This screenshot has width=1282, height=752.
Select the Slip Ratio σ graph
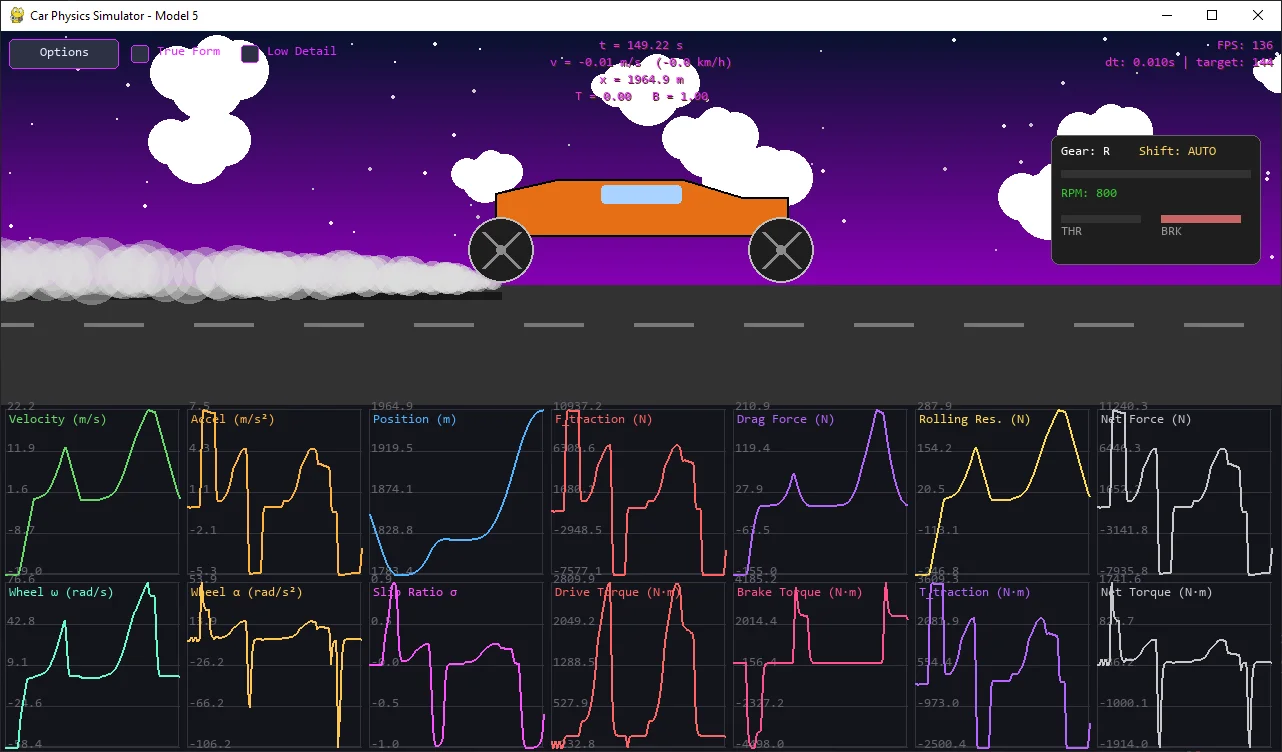click(457, 665)
